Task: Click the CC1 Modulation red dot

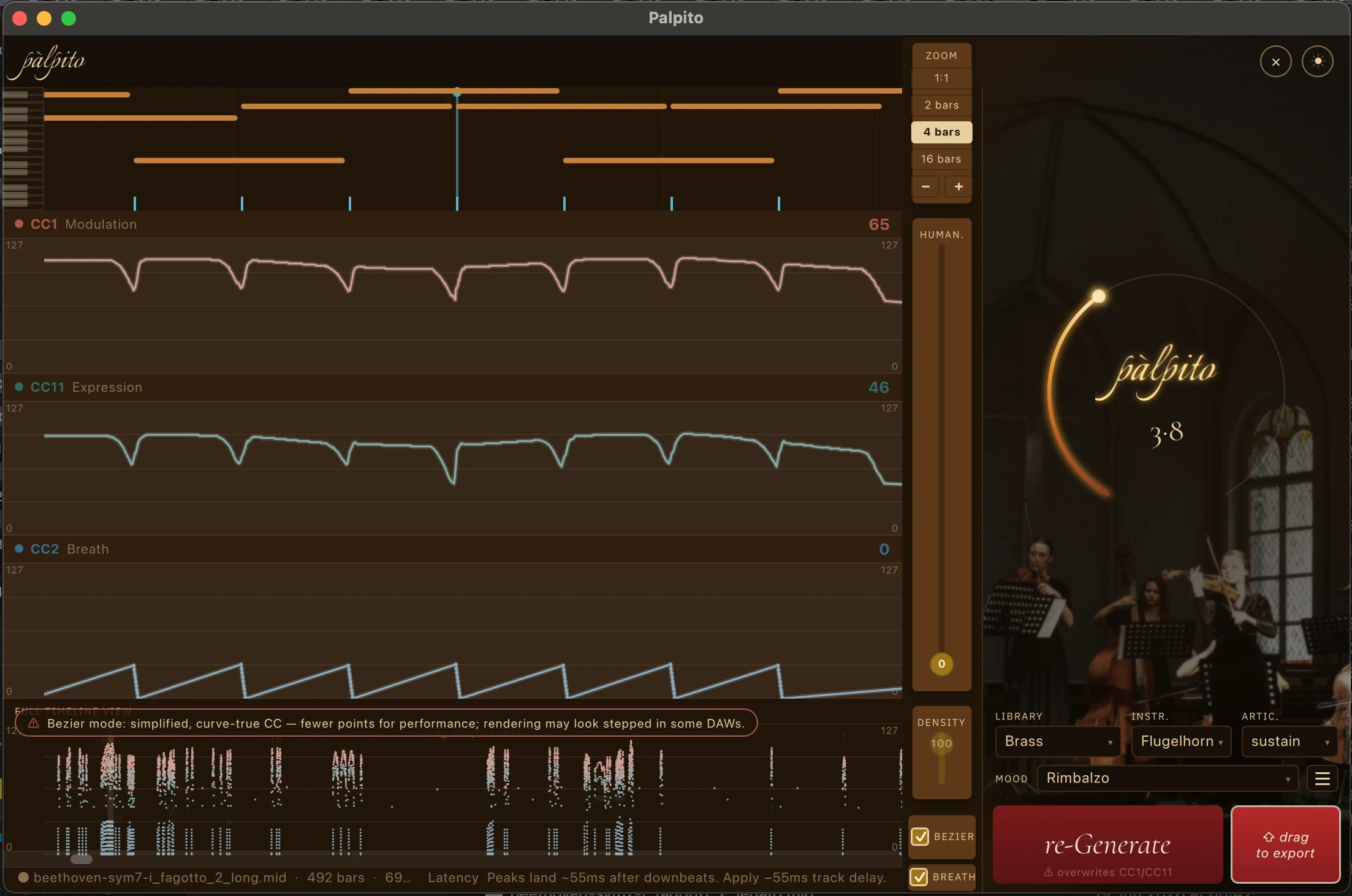Action: [19, 224]
